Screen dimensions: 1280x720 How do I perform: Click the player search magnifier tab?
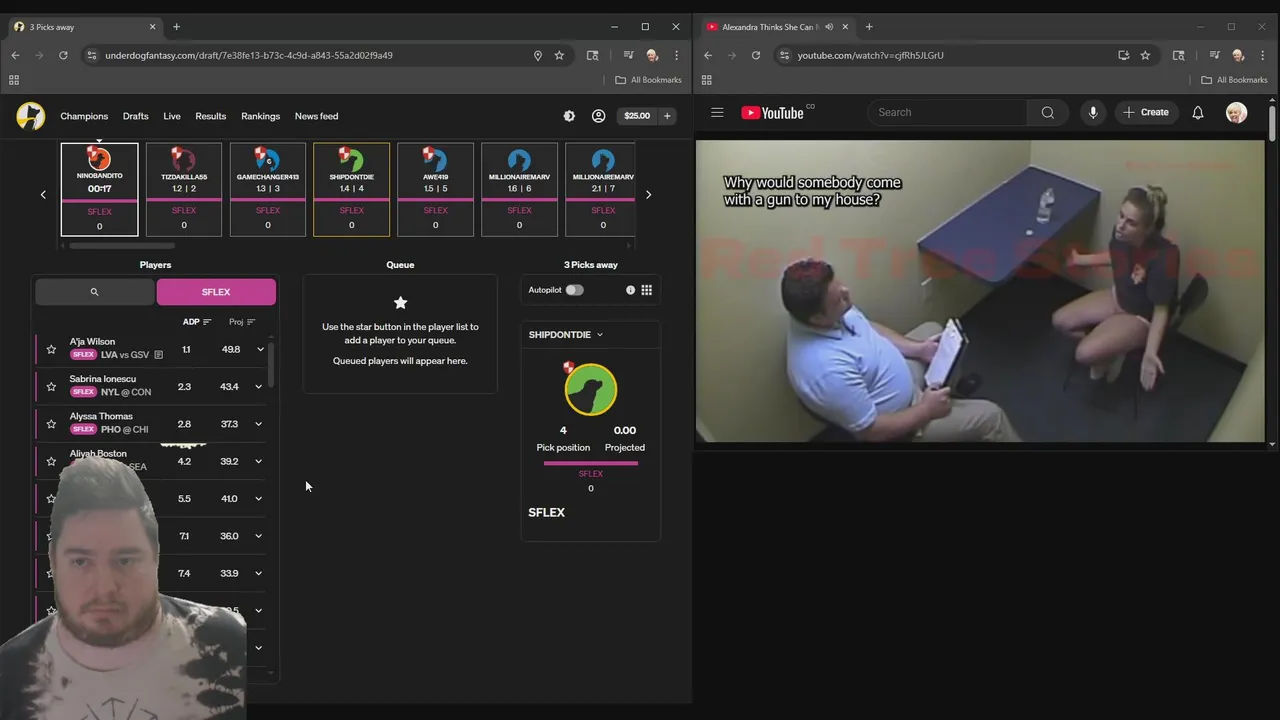pyautogui.click(x=95, y=292)
